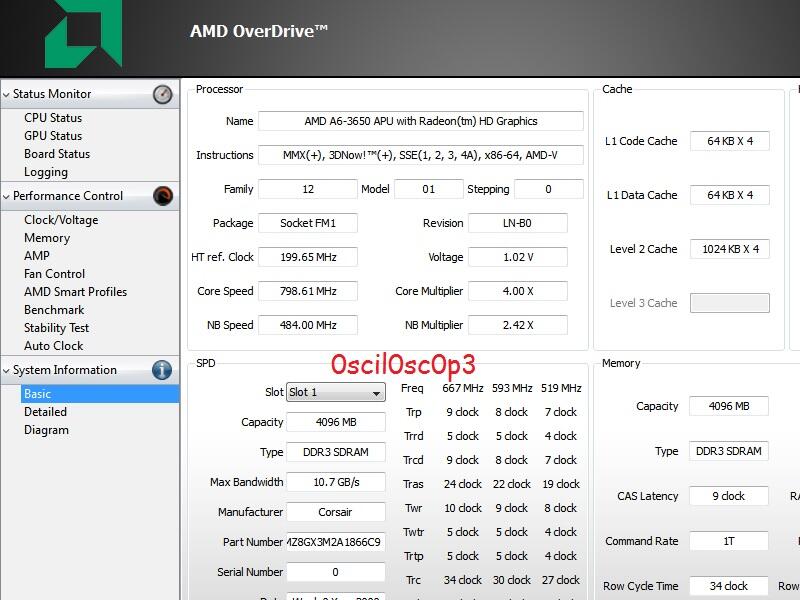Click the Voltage 1.02 V field
The image size is (800, 600).
tap(518, 257)
